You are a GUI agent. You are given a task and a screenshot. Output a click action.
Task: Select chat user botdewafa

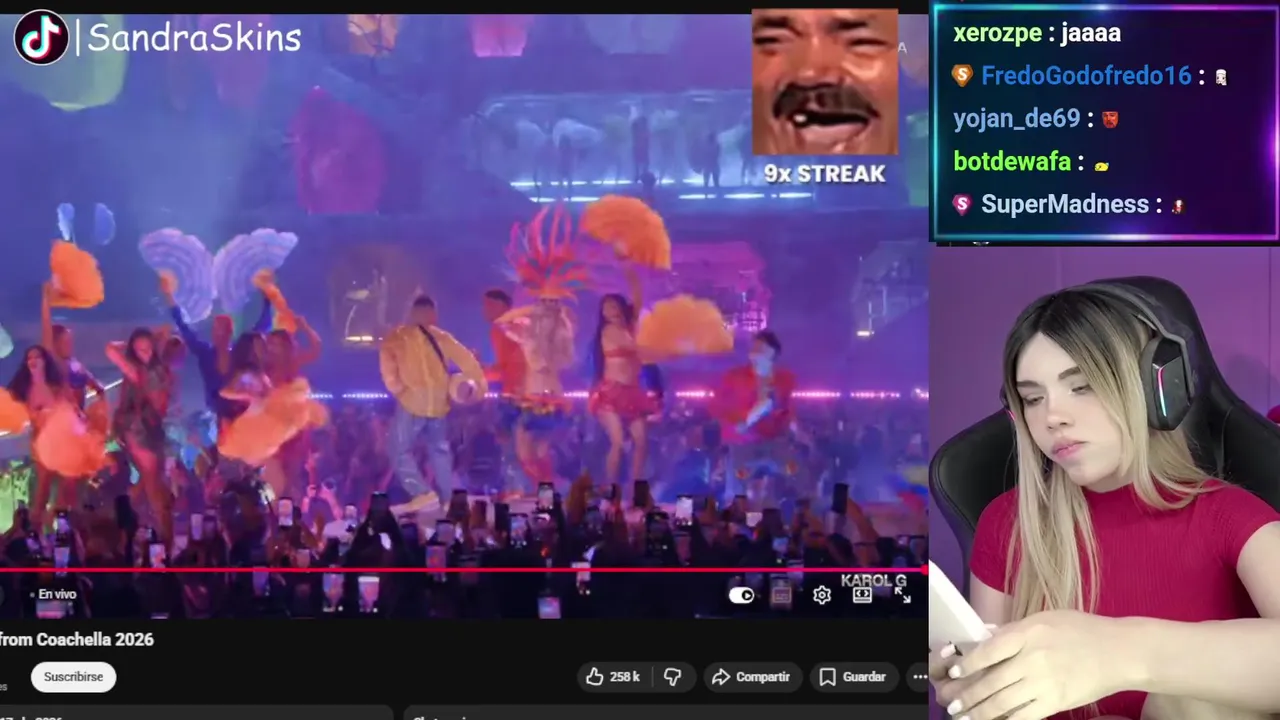tap(1011, 162)
